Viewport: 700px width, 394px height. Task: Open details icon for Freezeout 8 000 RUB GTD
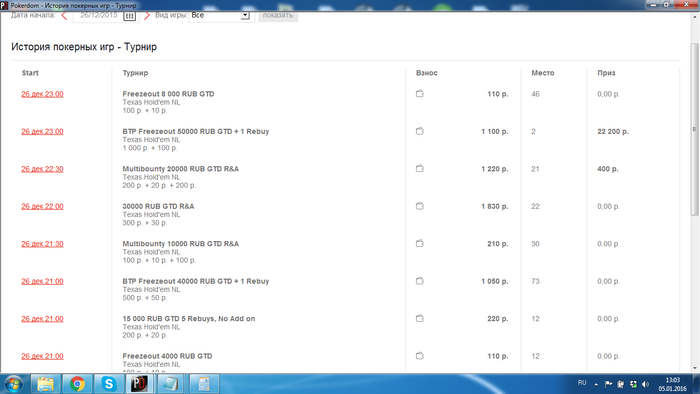(x=420, y=94)
